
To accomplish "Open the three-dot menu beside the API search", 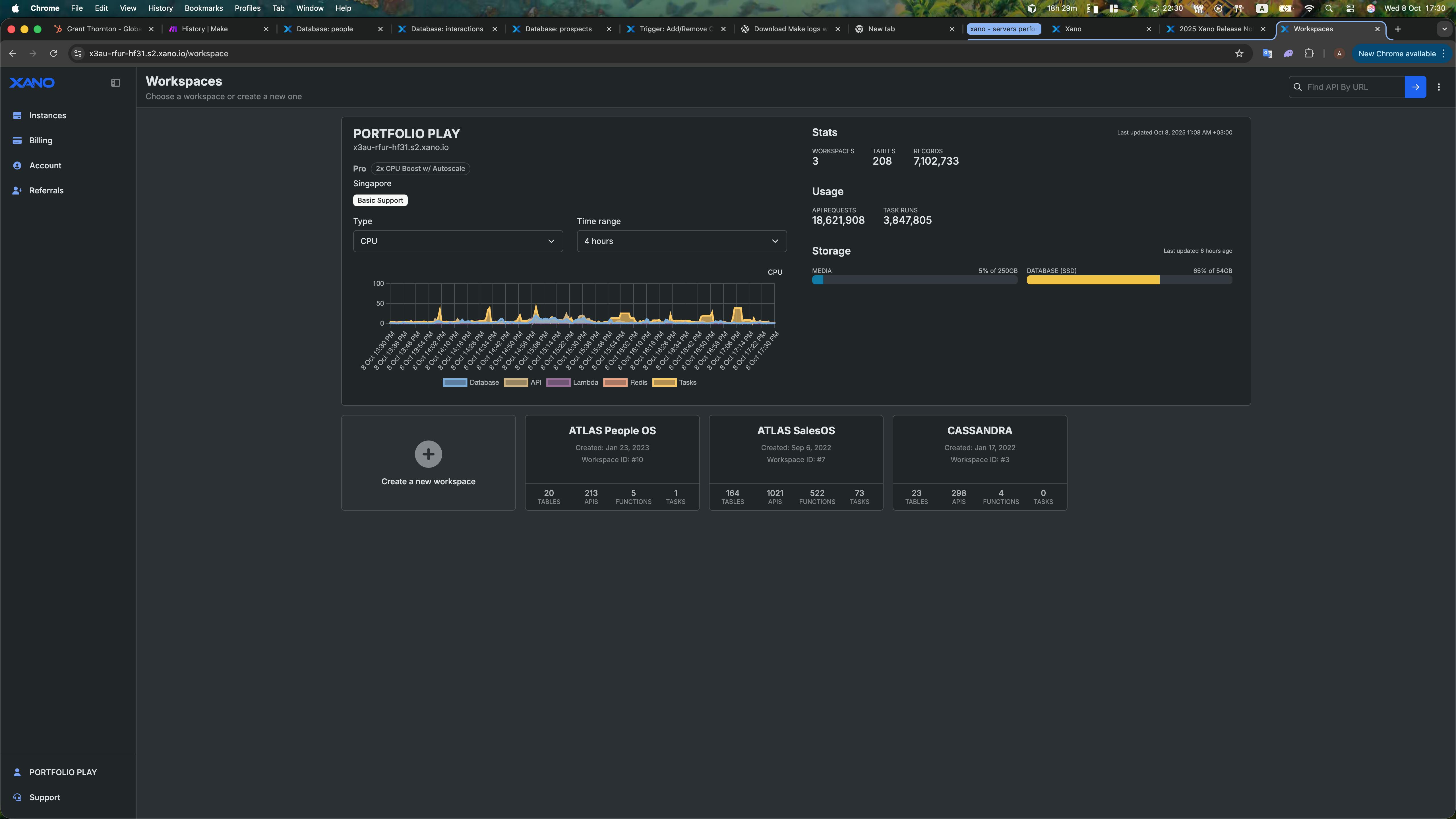I will coord(1439,87).
